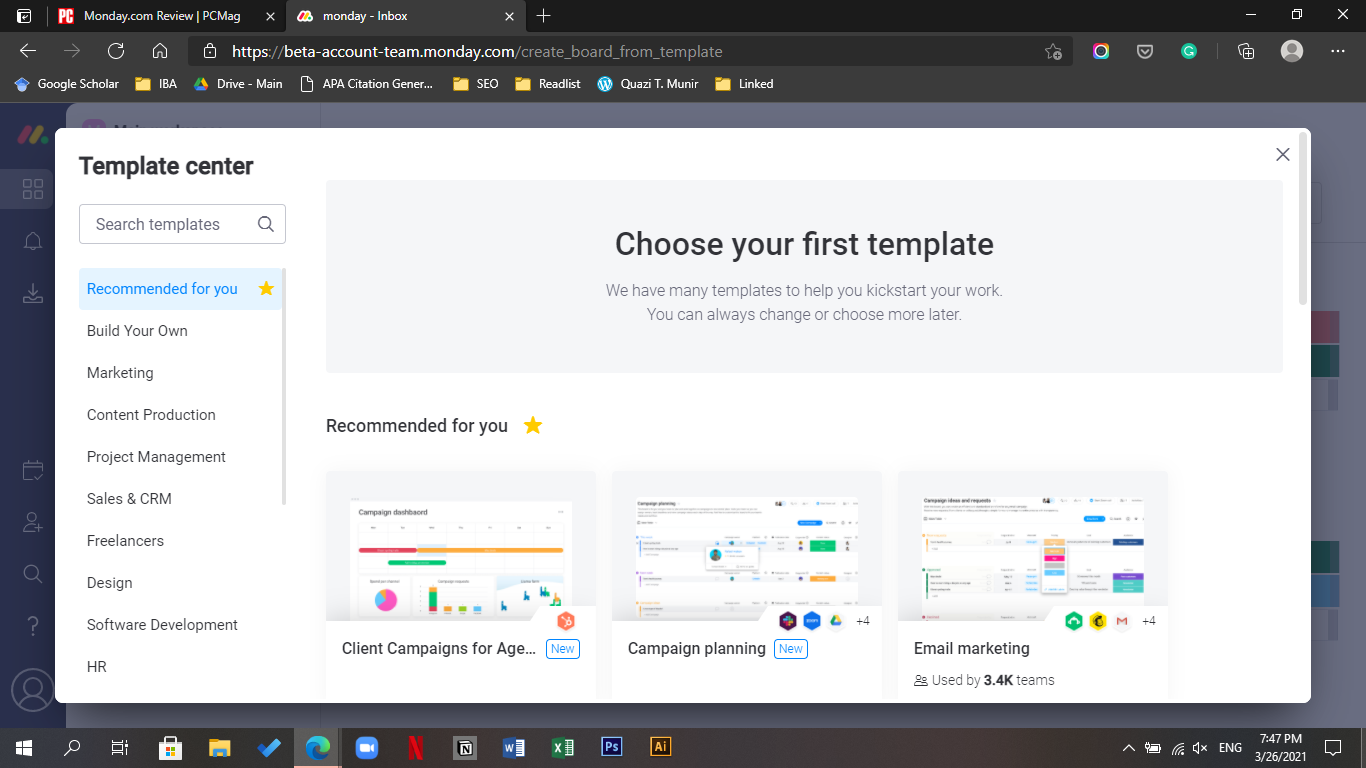Open Client Campaigns for Agencies template thumbnail
Viewport: 1366px width, 768px height.
click(x=461, y=546)
